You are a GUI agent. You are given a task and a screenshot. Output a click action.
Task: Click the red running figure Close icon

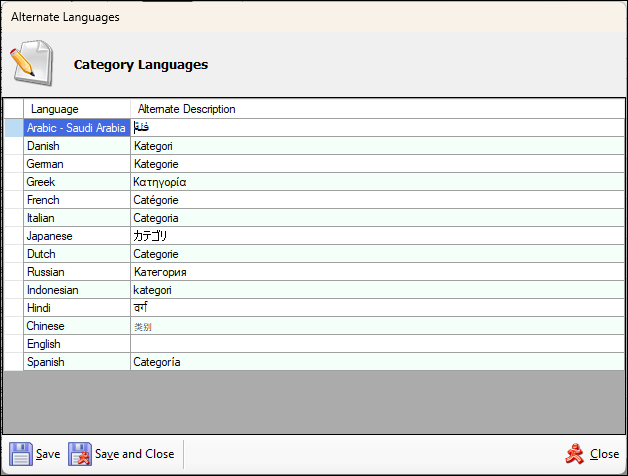[x=575, y=454]
